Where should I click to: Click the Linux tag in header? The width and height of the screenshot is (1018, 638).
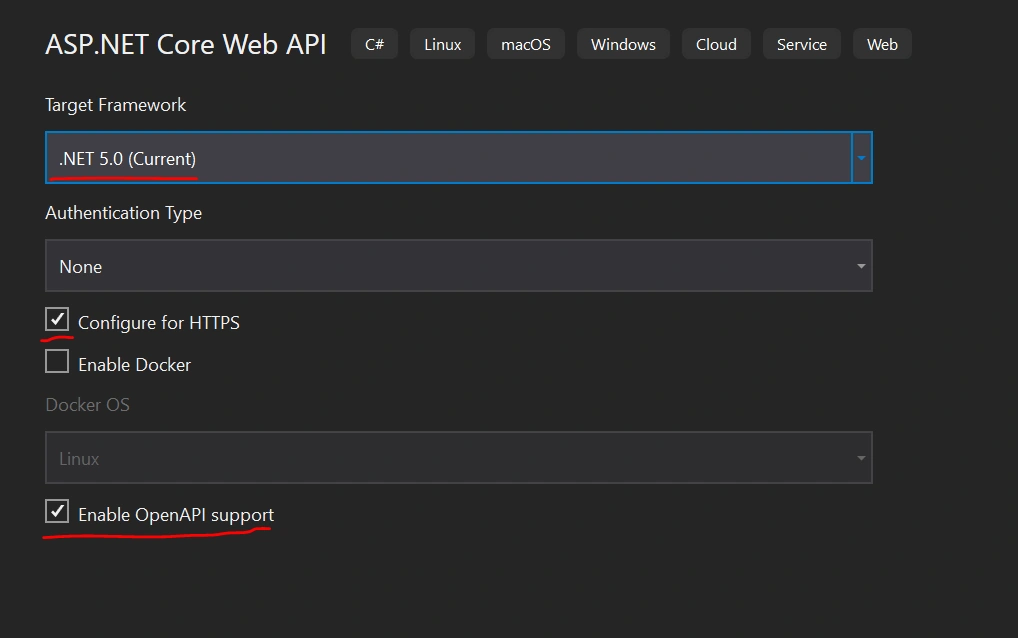click(x=443, y=44)
